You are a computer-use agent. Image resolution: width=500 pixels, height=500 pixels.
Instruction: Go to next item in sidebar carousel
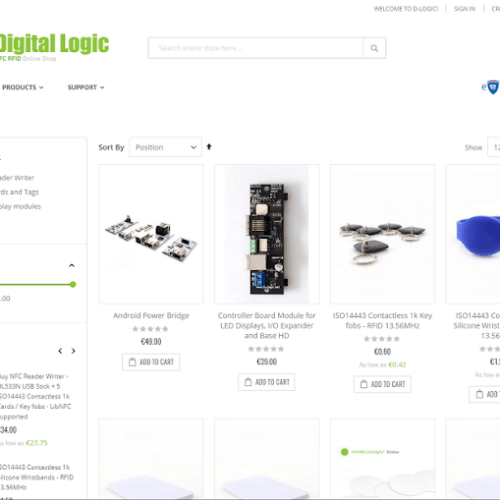click(x=73, y=351)
